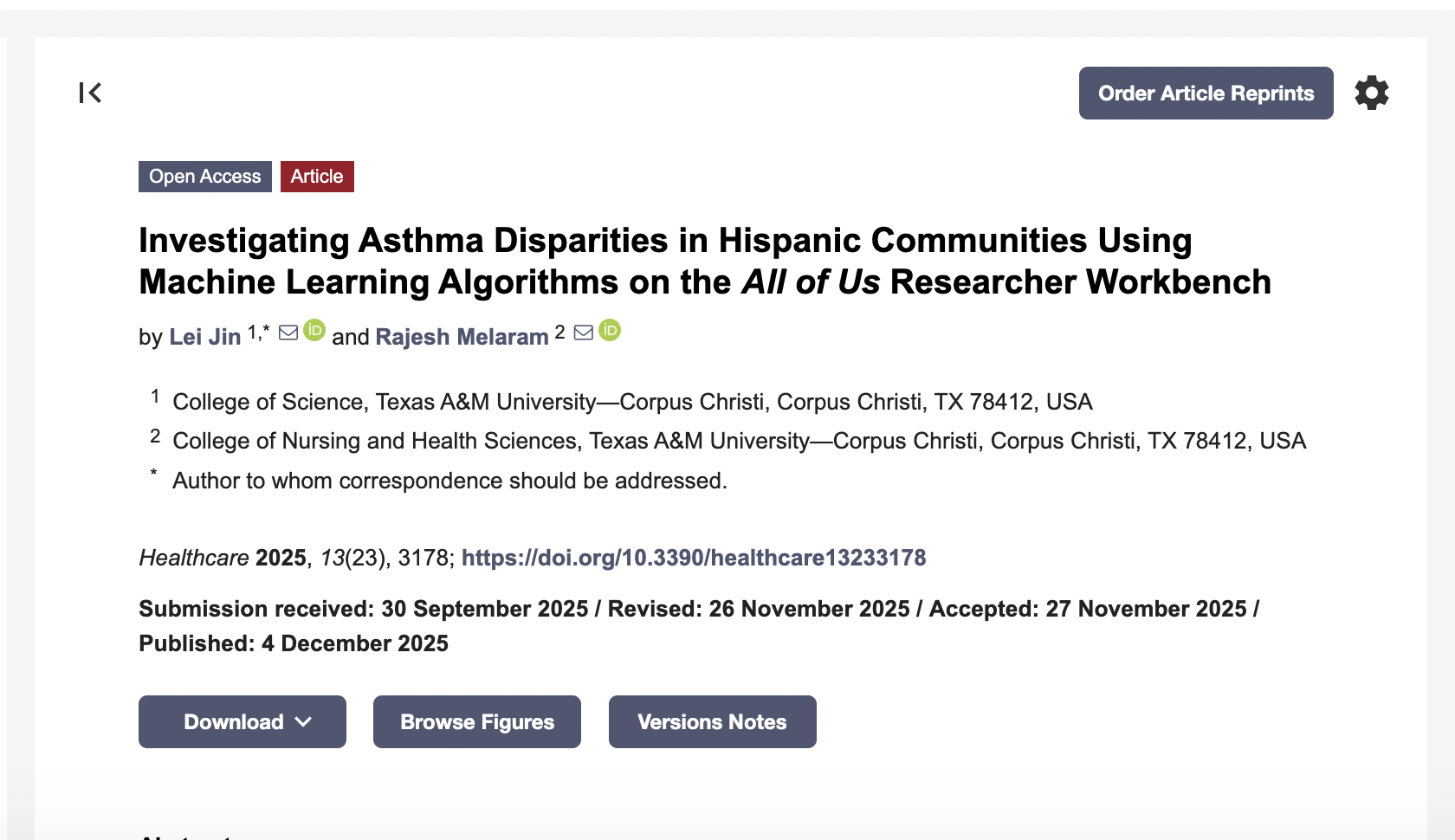Open Browse Figures
The height and width of the screenshot is (840, 1455).
476,721
